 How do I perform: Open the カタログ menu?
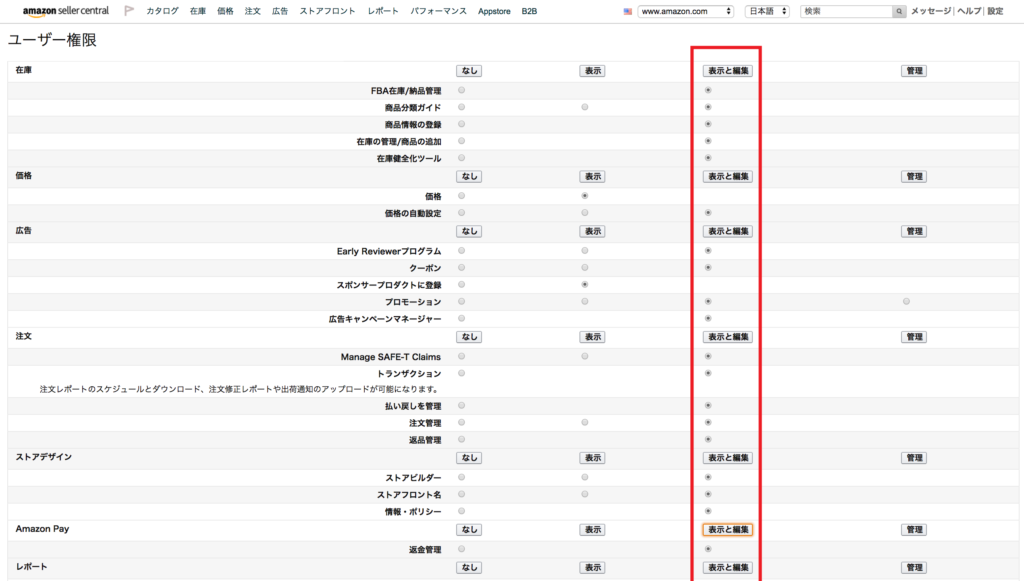pyautogui.click(x=163, y=11)
